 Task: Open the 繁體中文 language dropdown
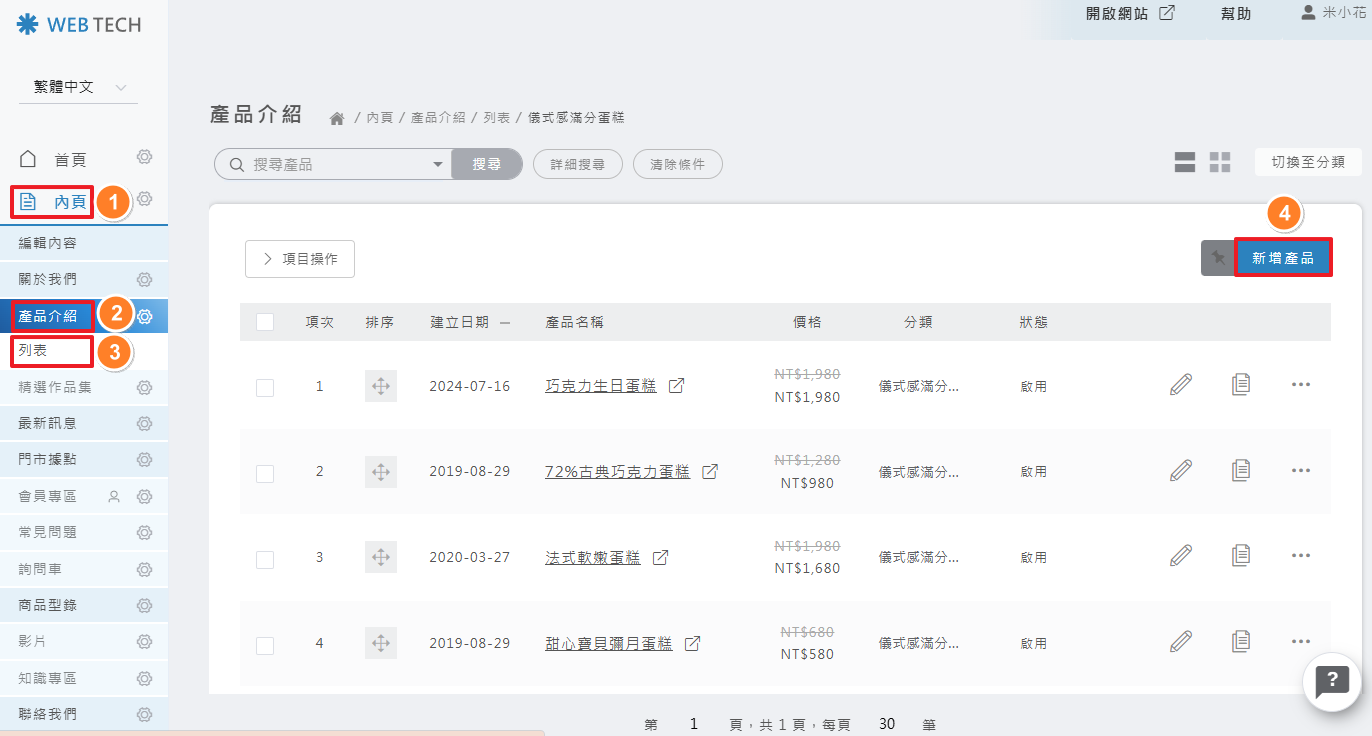(78, 88)
